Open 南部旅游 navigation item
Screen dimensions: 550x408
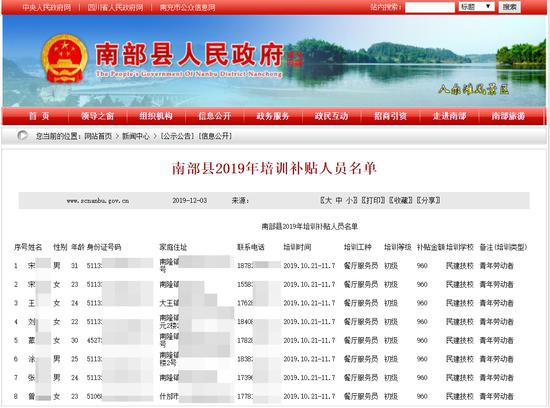508,116
